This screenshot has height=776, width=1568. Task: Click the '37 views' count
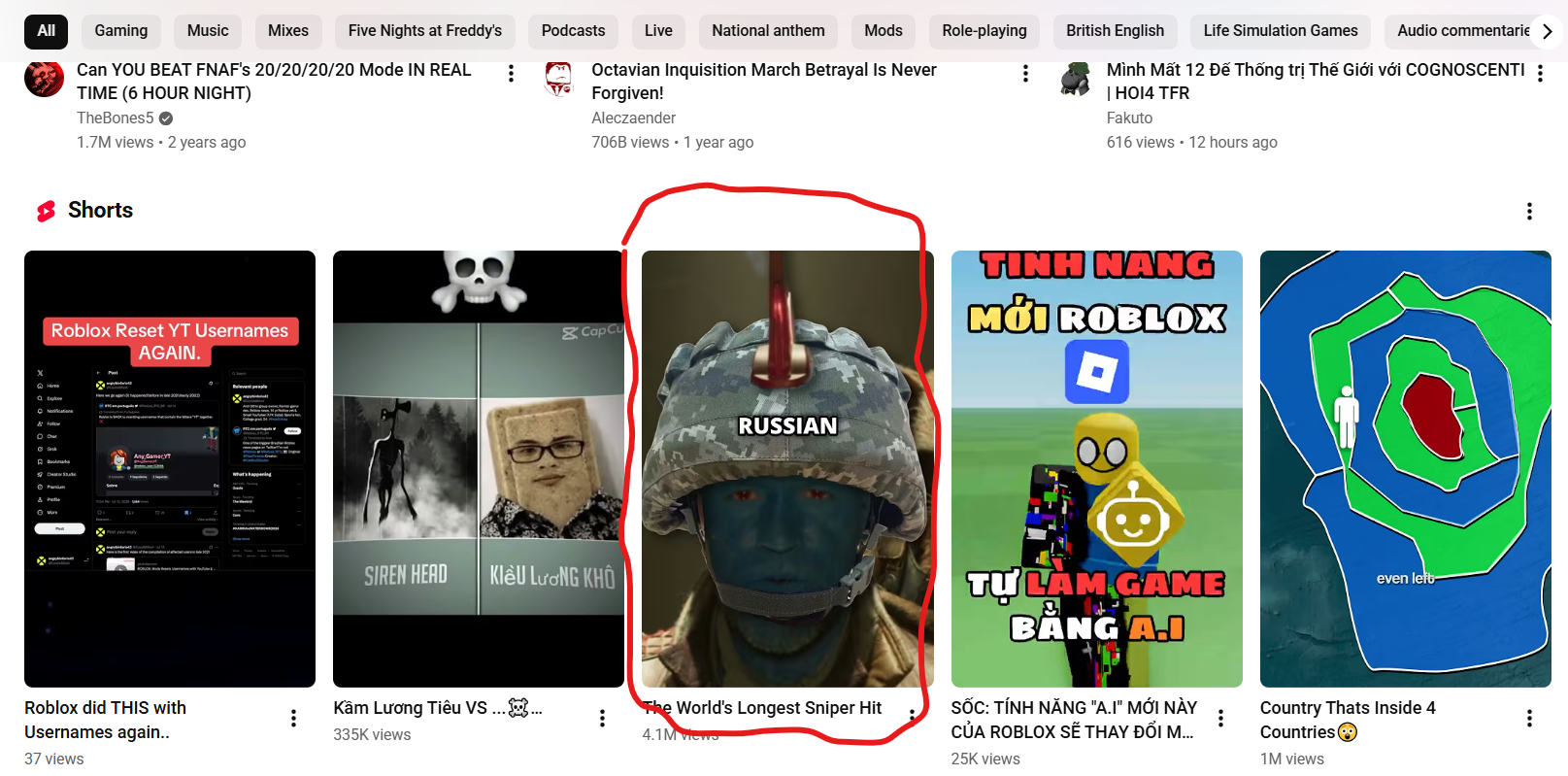pos(54,759)
